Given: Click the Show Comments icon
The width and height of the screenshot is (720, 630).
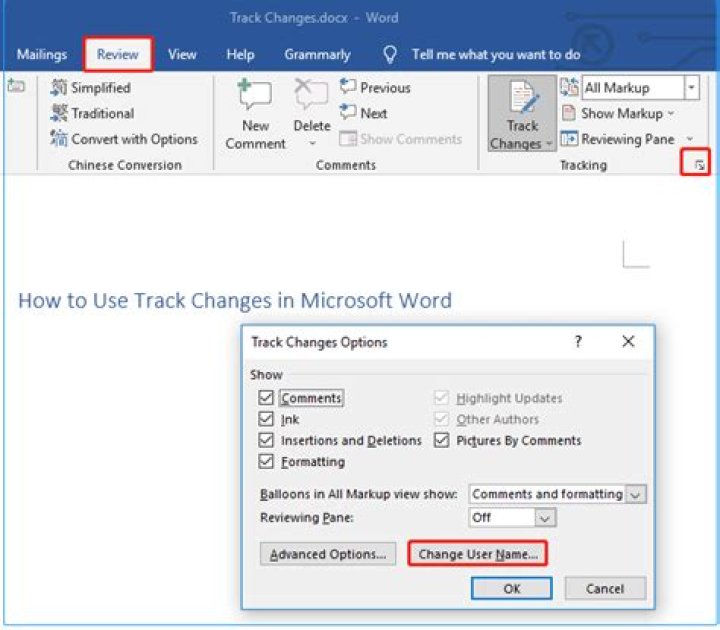Looking at the screenshot, I should [348, 139].
